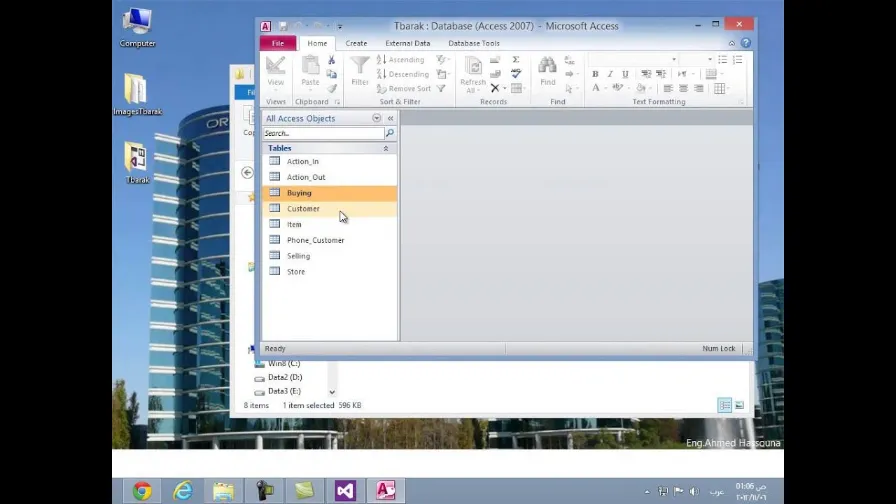Select Data2 (D:) drive in Explorer window
Viewport: 896px width, 504px height.
pos(279,377)
